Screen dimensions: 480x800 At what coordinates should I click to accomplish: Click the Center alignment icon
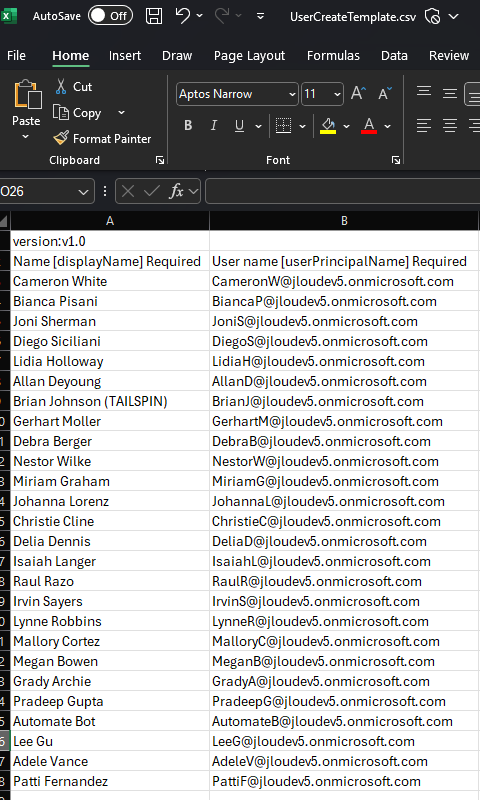[x=449, y=126]
